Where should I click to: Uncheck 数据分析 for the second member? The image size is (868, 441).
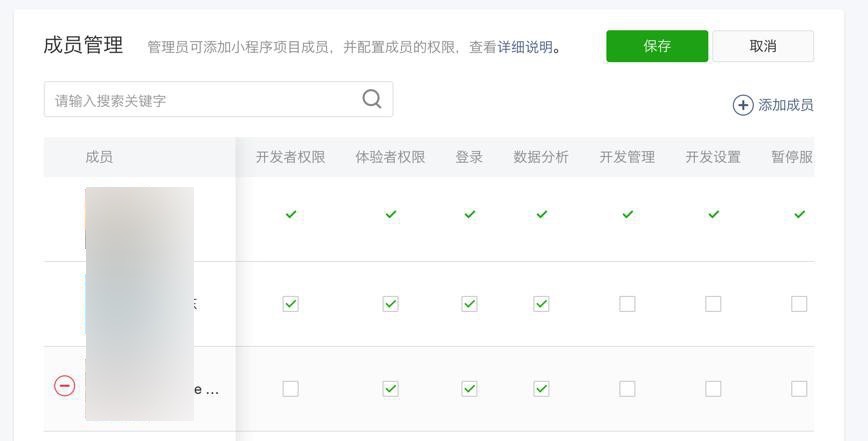(x=541, y=304)
